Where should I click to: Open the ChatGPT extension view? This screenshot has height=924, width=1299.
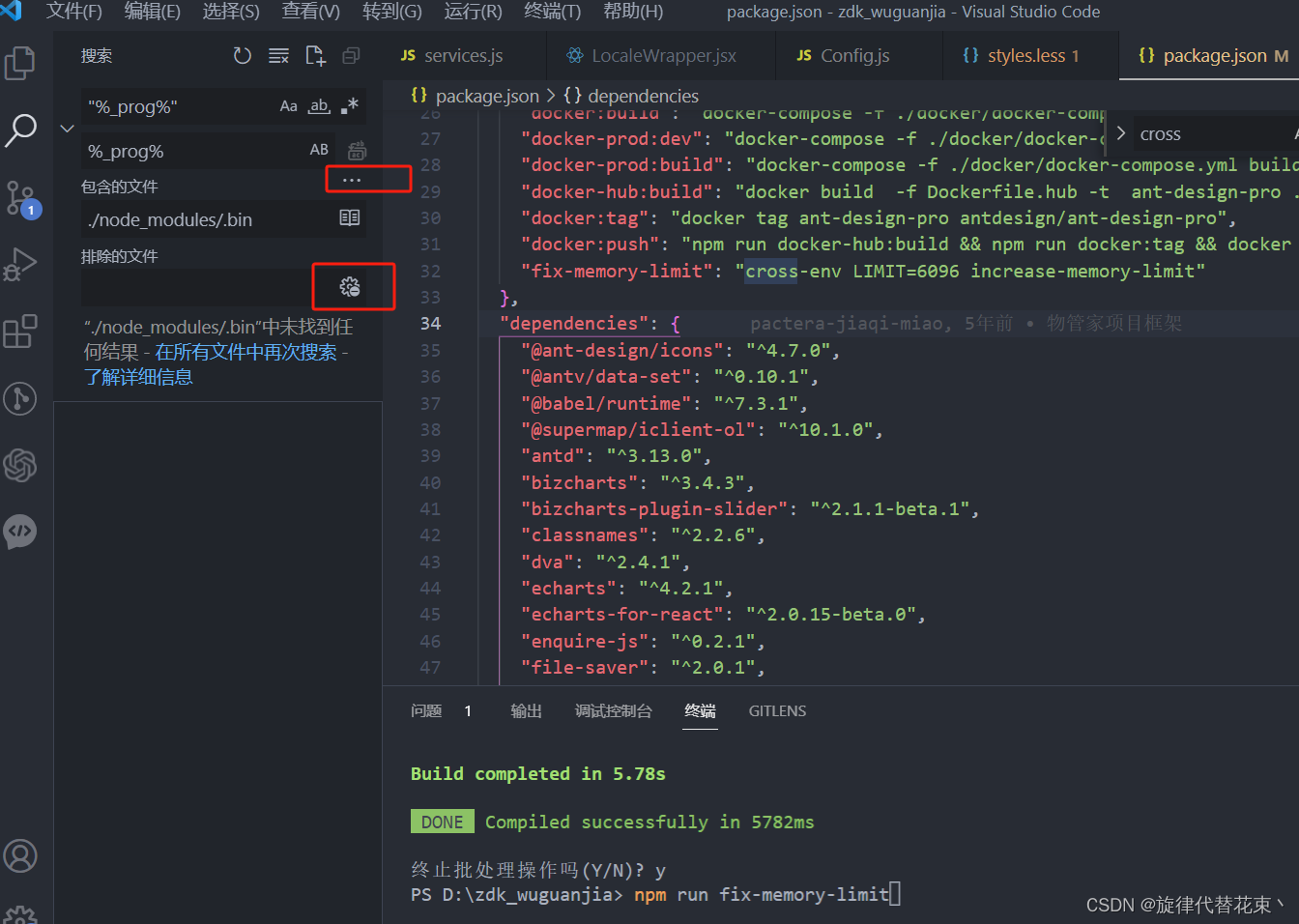click(x=20, y=465)
